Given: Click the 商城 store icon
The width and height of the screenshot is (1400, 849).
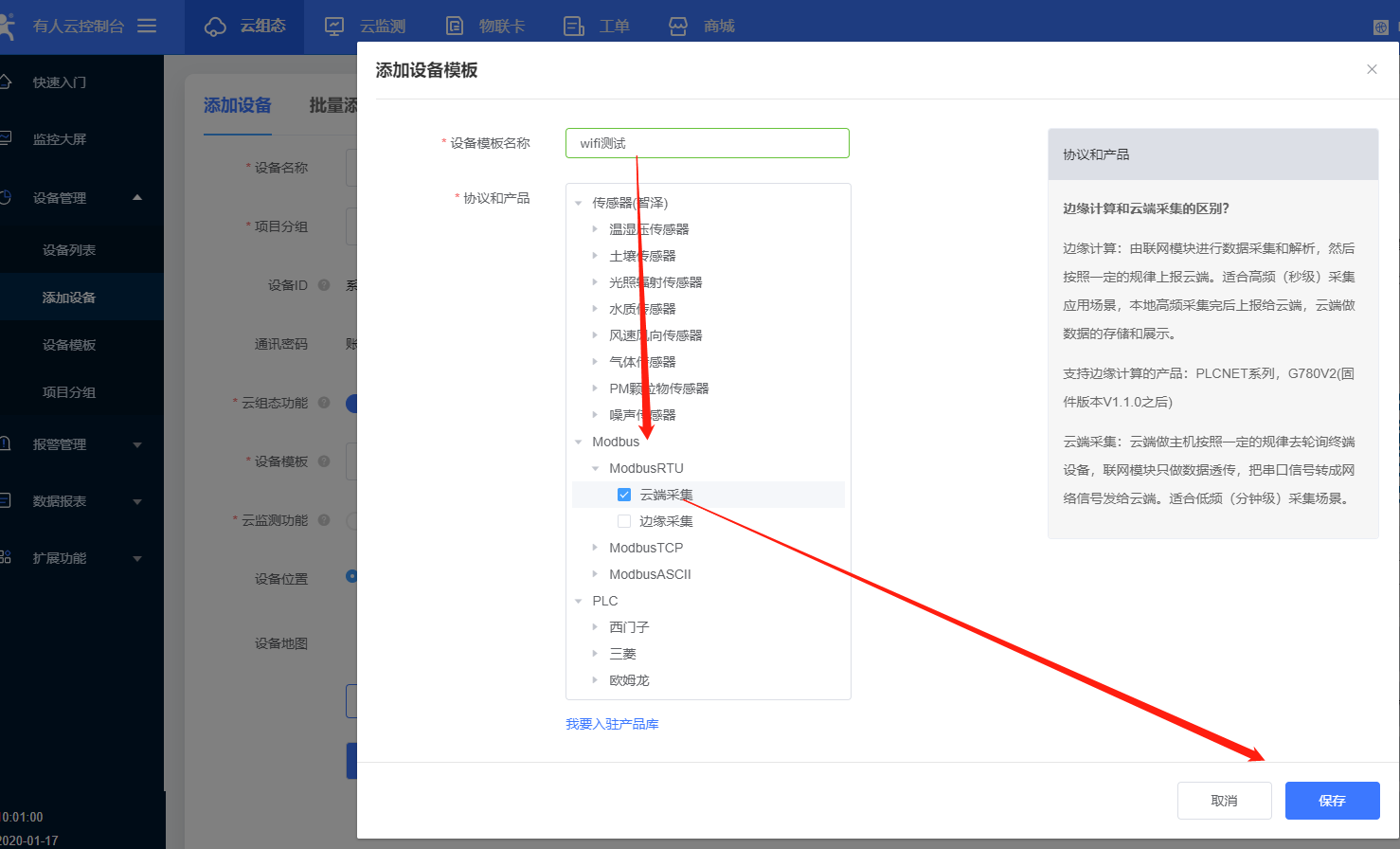Looking at the screenshot, I should tap(678, 27).
